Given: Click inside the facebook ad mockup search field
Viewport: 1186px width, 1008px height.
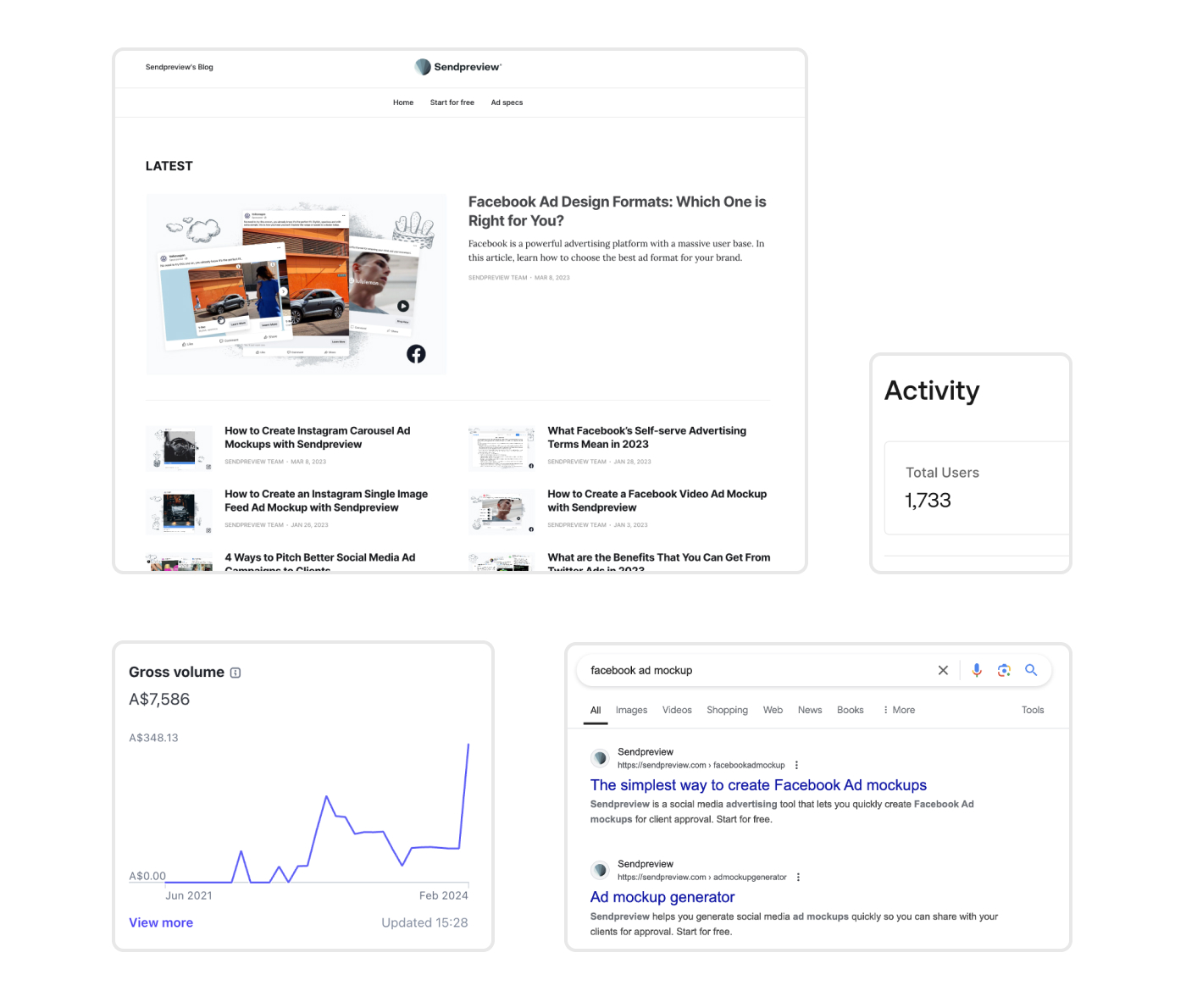Looking at the screenshot, I should (x=745, y=670).
